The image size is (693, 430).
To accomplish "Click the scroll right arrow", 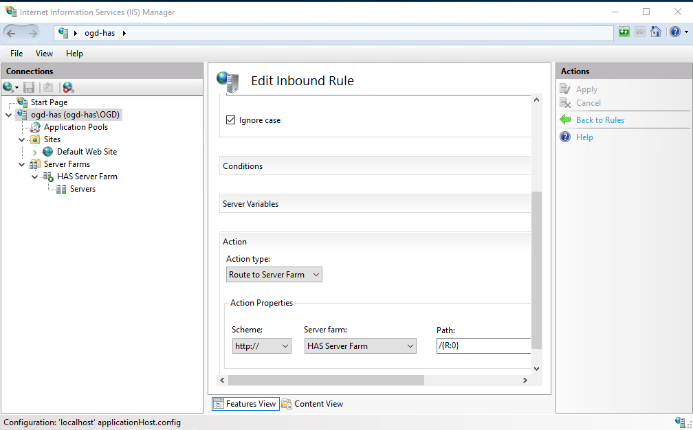I will click(x=525, y=380).
